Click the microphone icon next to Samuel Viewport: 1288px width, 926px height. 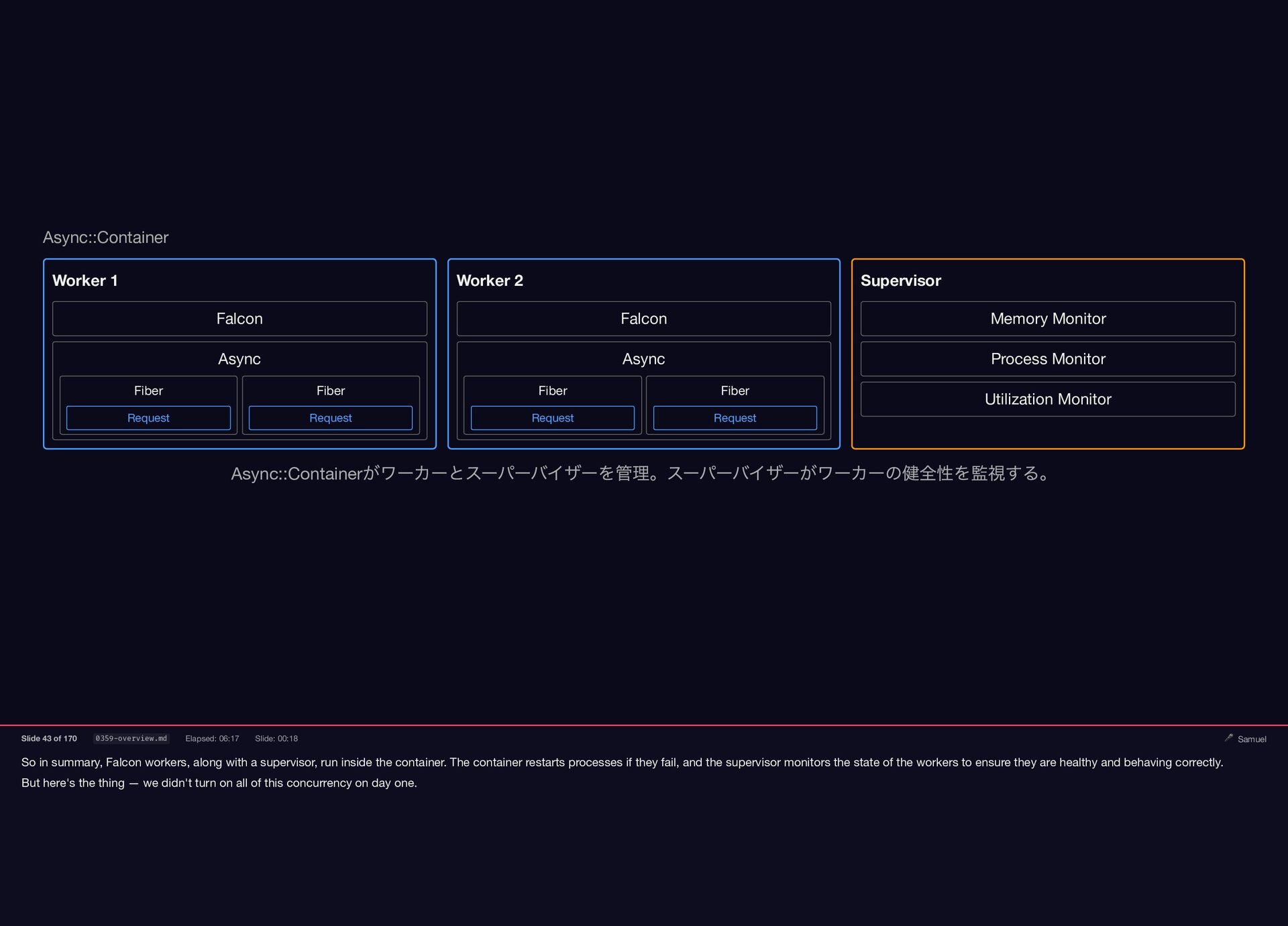click(x=1228, y=737)
